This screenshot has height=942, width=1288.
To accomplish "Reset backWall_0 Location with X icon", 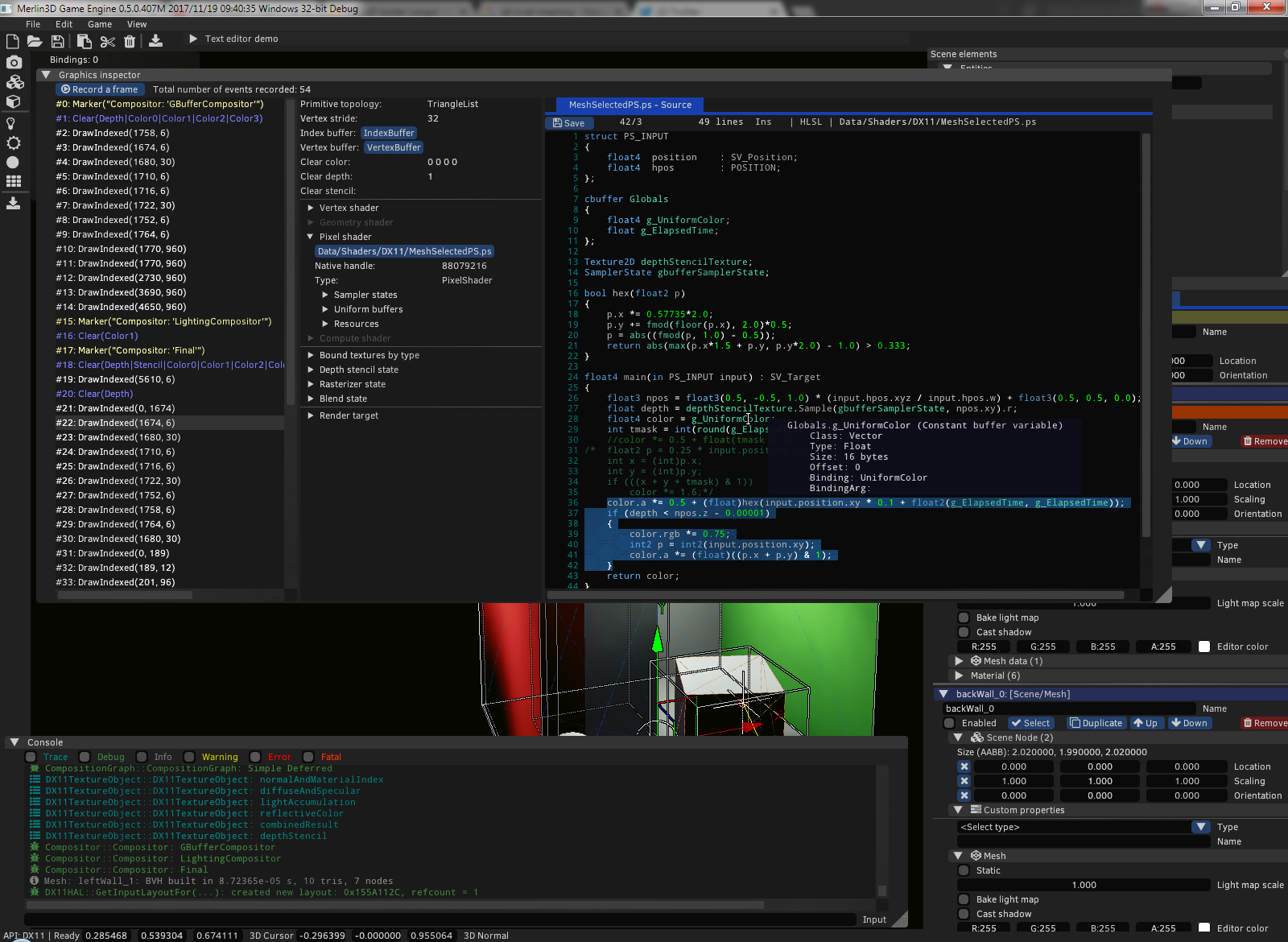I will [964, 766].
